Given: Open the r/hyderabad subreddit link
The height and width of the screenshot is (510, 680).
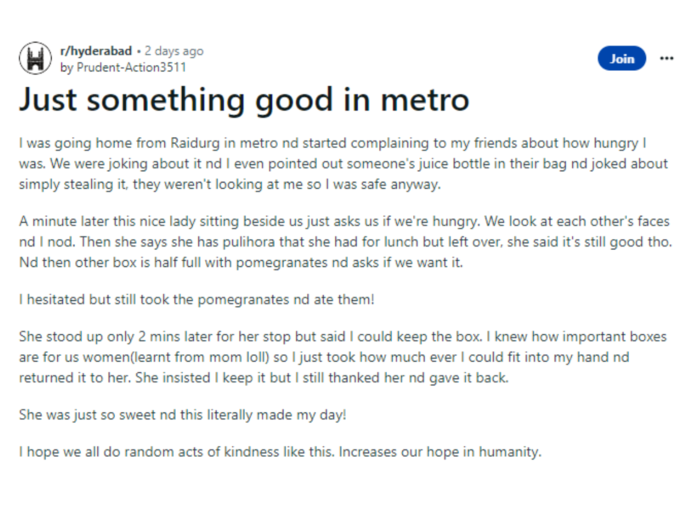Looking at the screenshot, I should pos(96,51).
